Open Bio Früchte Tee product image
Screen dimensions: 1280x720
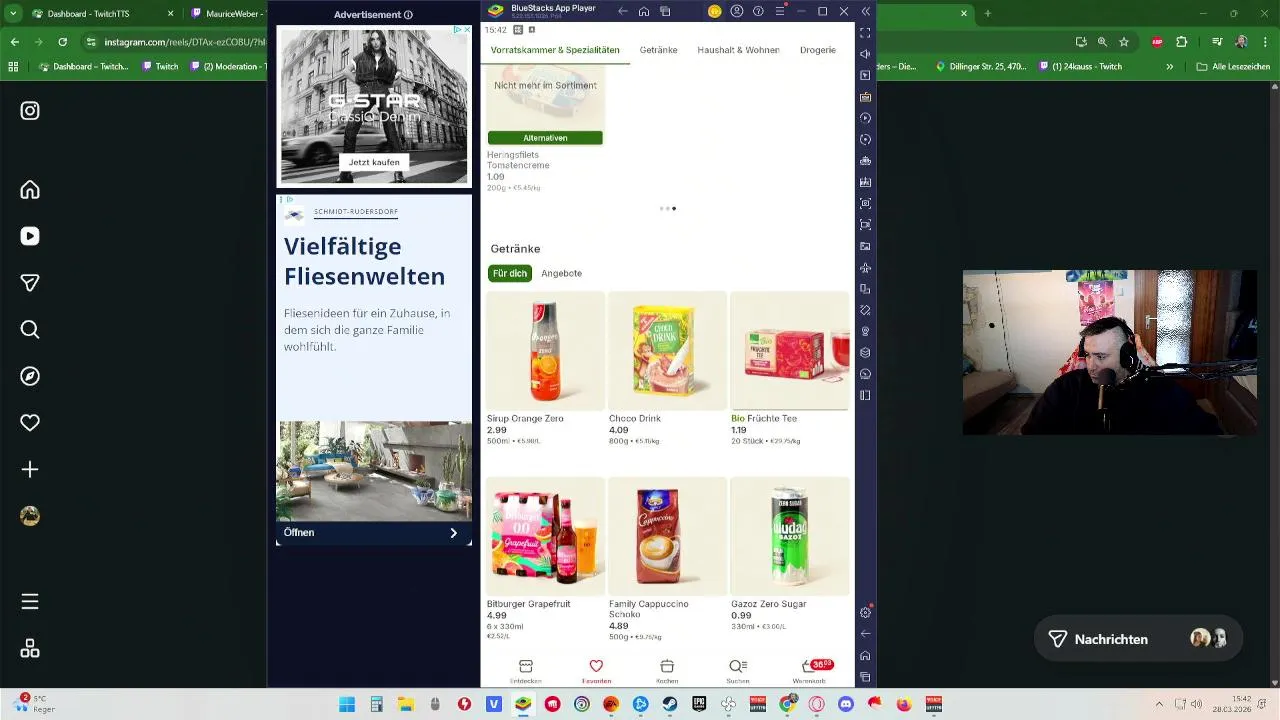click(x=789, y=351)
